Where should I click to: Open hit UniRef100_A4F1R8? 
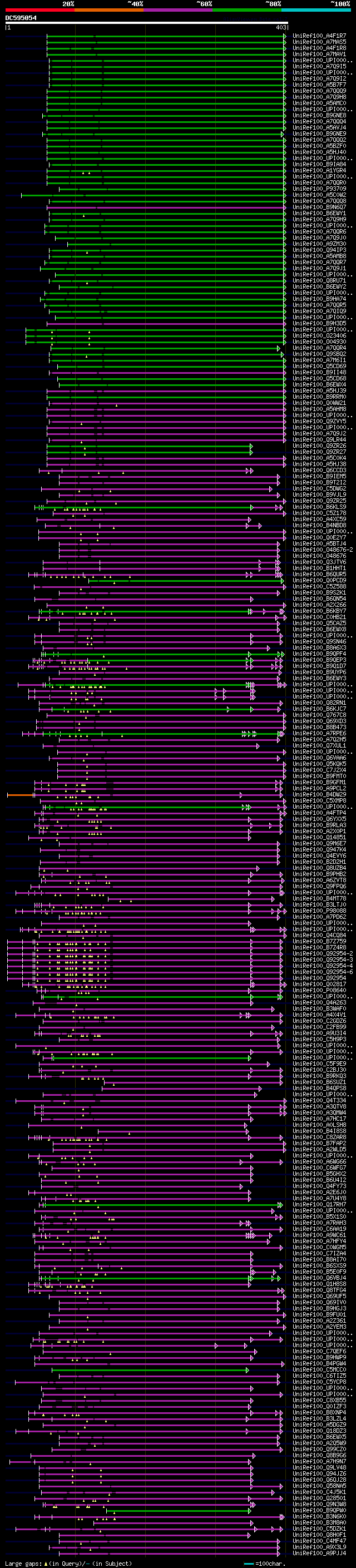[x=319, y=48]
